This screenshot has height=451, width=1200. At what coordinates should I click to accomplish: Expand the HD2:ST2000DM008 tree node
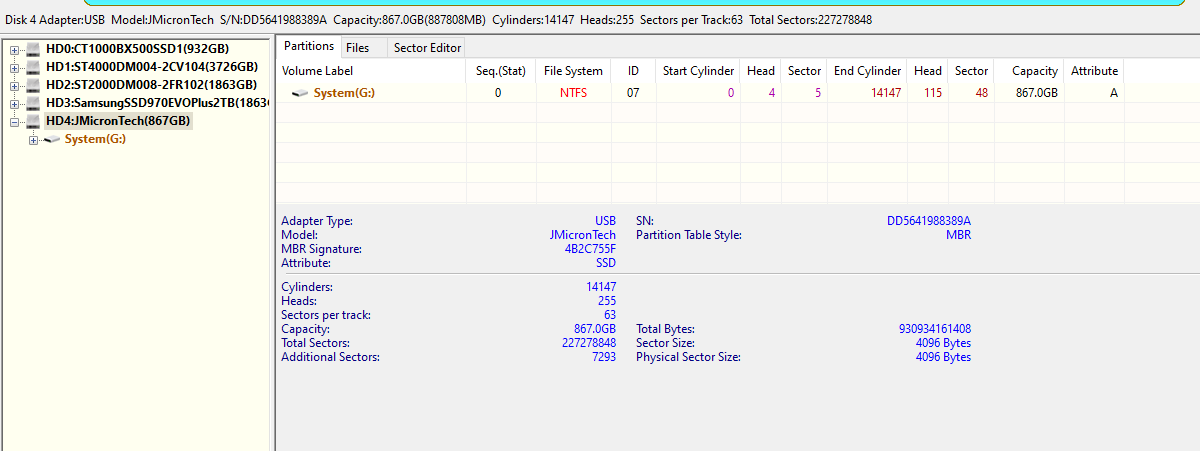pos(14,85)
